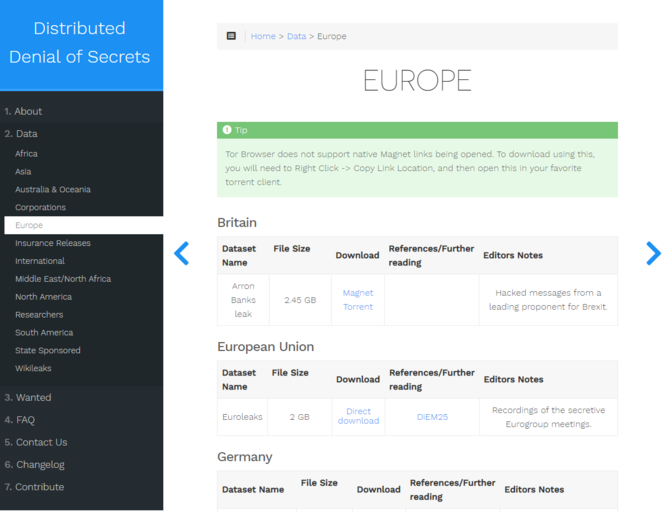Screen dimensions: 670x512
Task: Open Insurance Releases in sidebar
Action: tap(52, 243)
